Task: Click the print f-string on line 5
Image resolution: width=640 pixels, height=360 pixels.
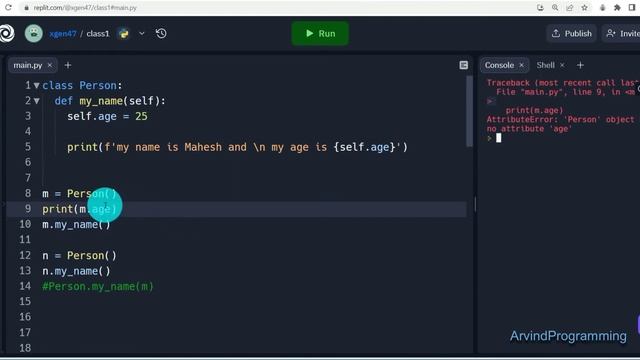Action: 237,147
